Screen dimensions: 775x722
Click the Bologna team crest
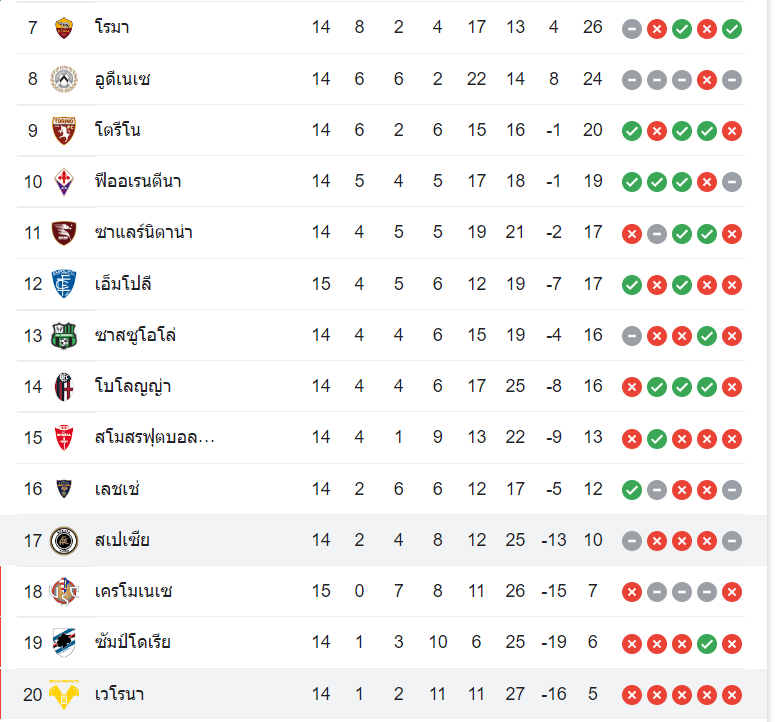[64, 386]
